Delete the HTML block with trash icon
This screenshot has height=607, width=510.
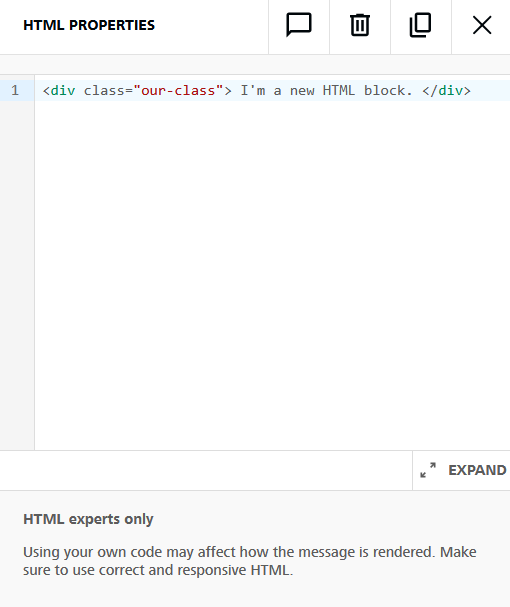pos(360,25)
